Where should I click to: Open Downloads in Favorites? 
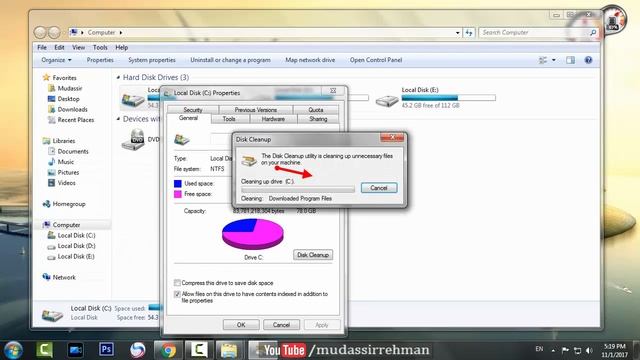(72, 109)
